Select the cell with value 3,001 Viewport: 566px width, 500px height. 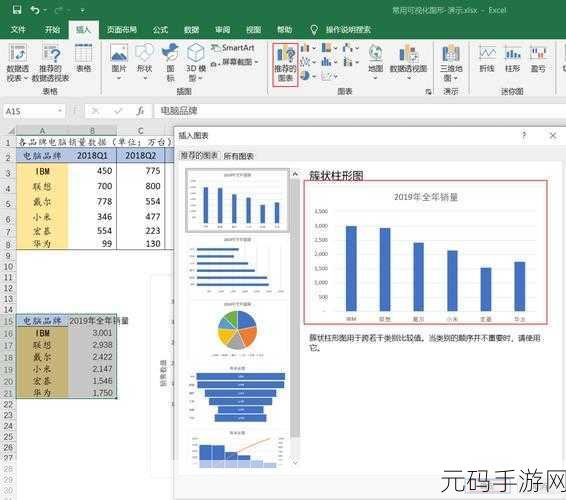point(92,333)
